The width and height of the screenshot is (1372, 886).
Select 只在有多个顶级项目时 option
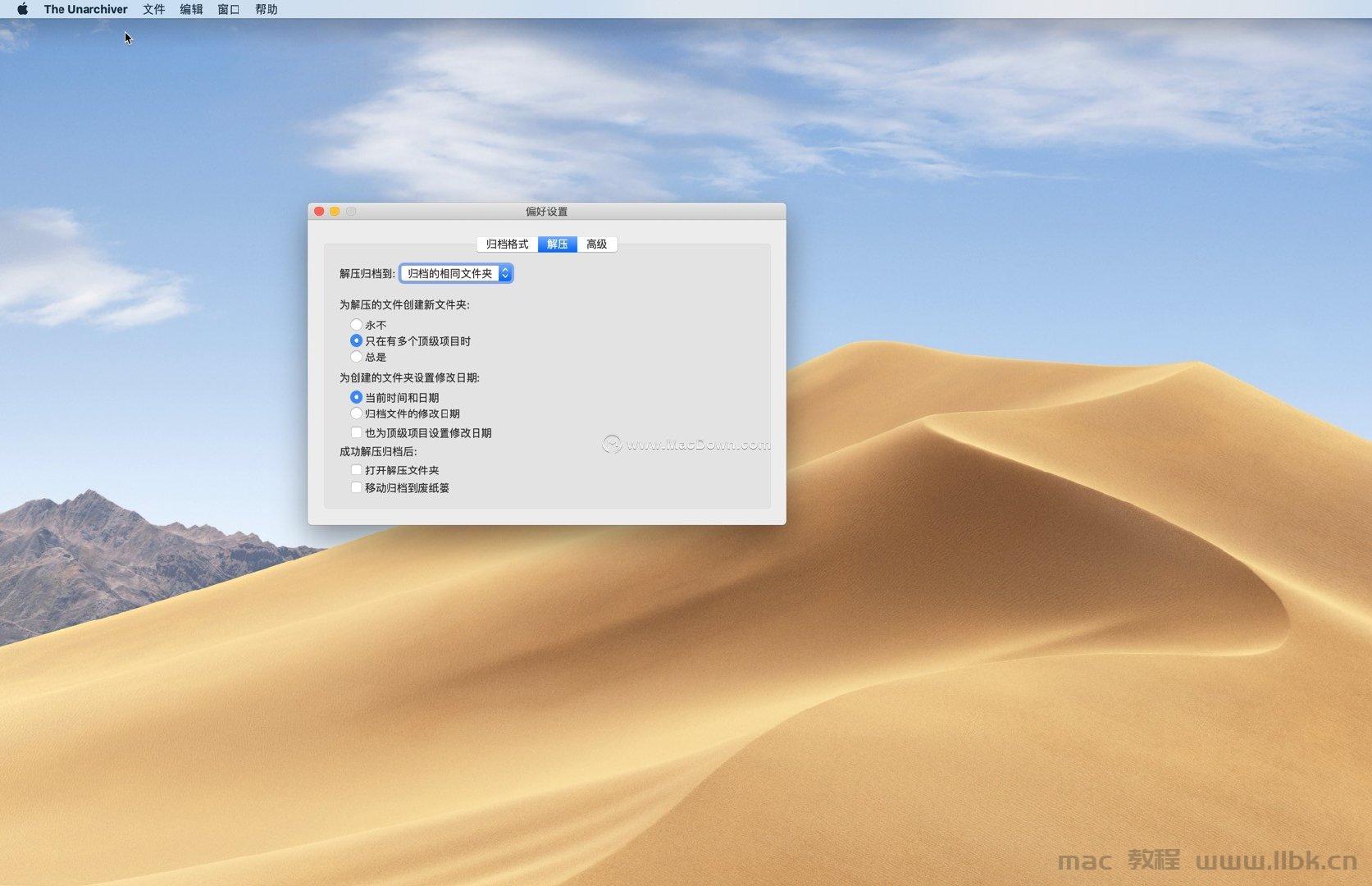[x=357, y=341]
